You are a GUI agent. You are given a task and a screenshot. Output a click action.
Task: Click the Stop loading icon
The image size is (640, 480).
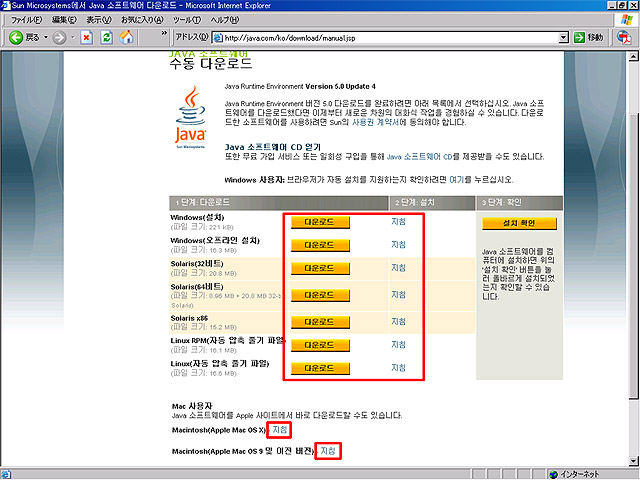point(86,38)
